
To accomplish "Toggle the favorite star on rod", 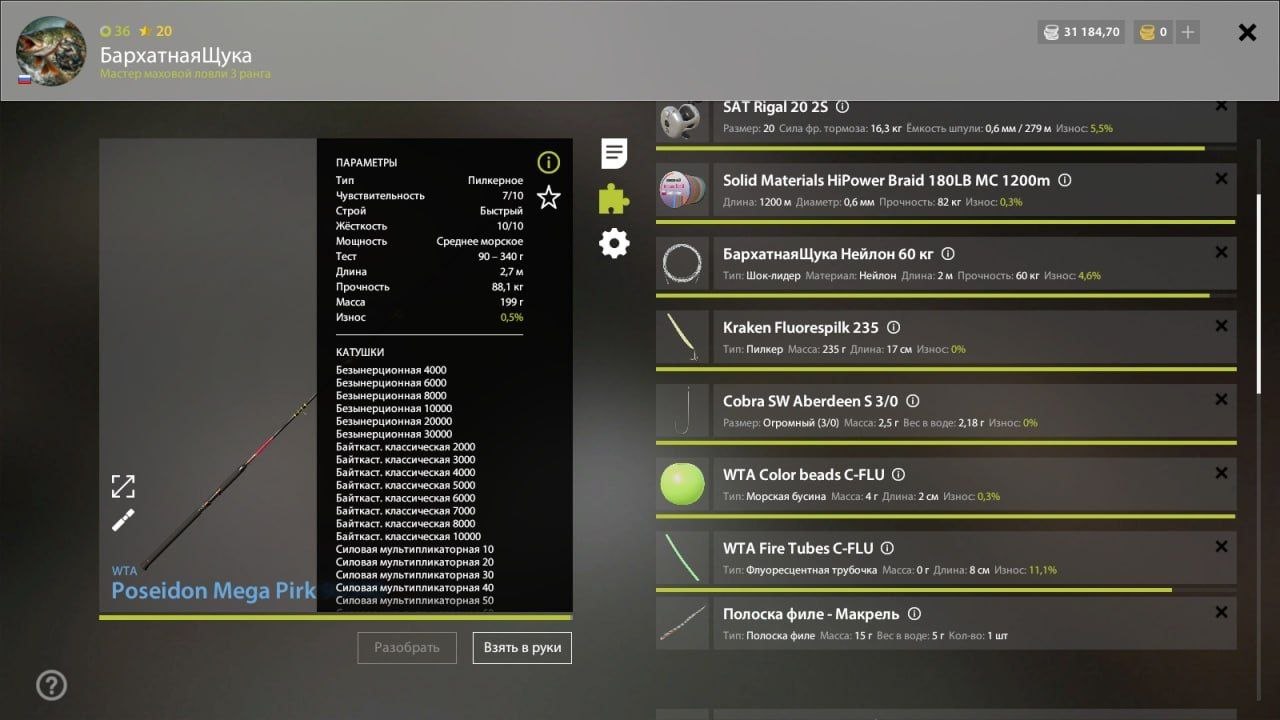I will coord(548,197).
